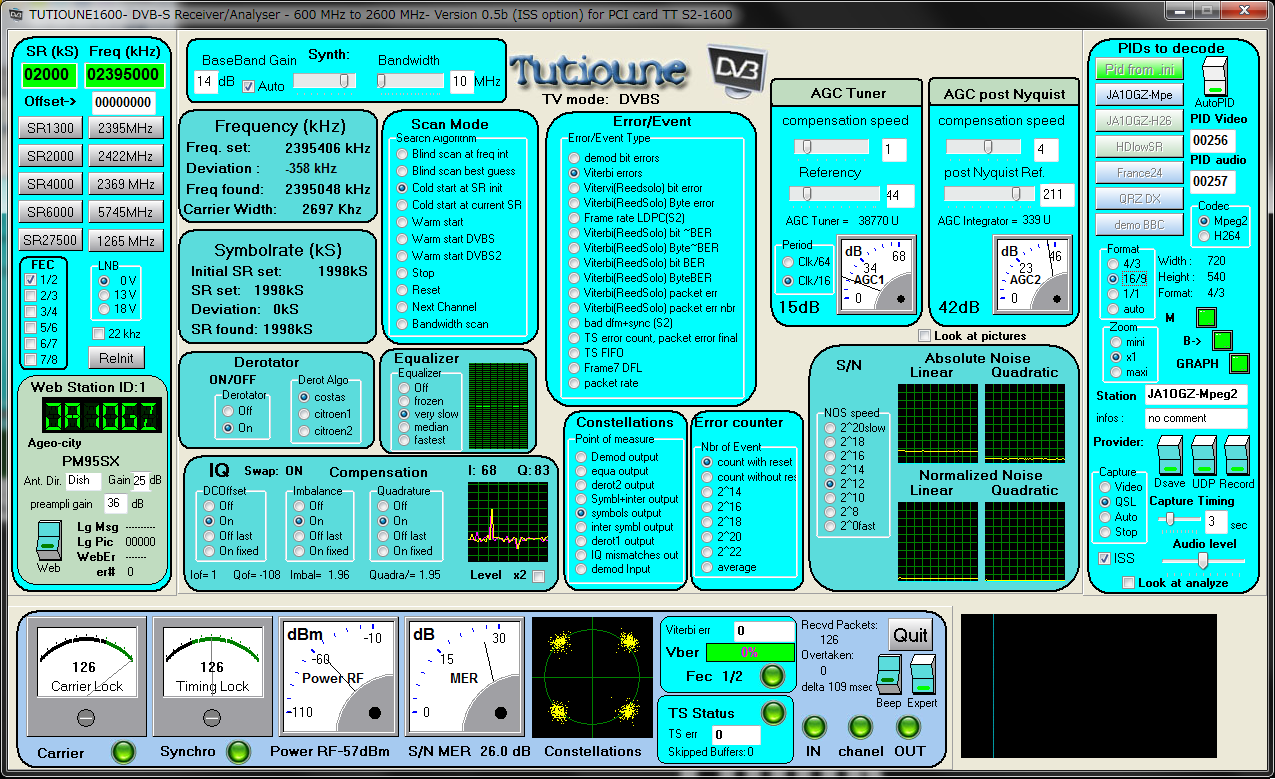Image resolution: width=1275 pixels, height=779 pixels.
Task: Flip the UDP switch
Action: (x=1204, y=456)
